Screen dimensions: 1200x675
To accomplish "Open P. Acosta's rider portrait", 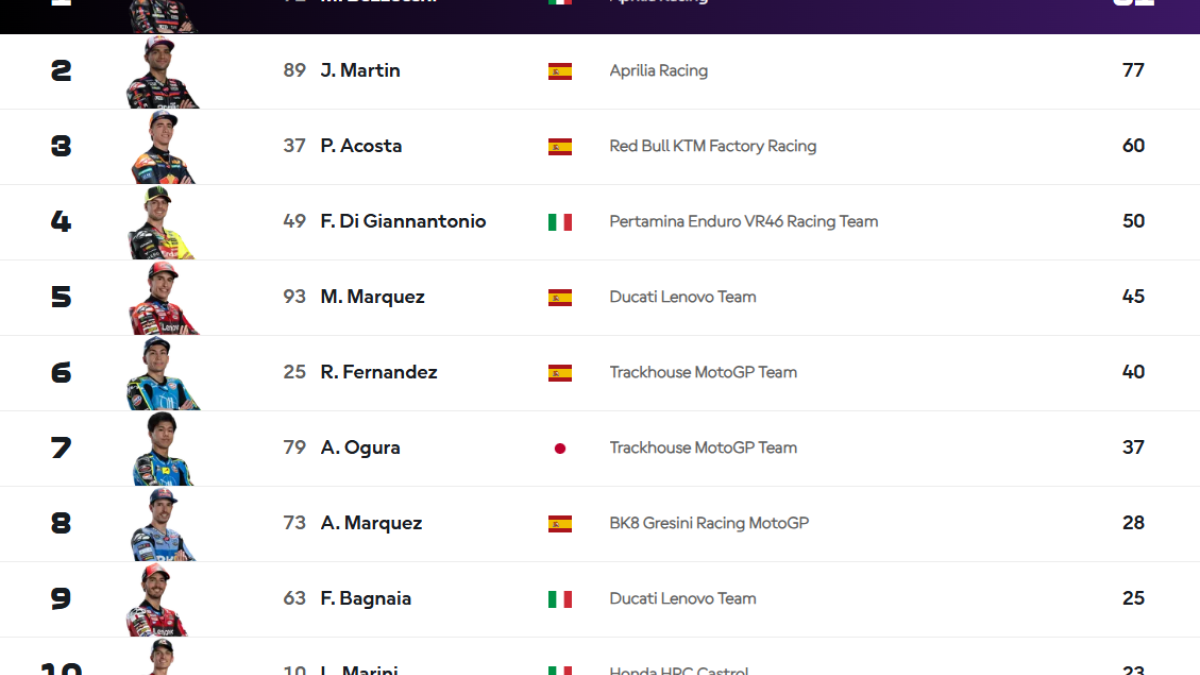I will pyautogui.click(x=162, y=147).
